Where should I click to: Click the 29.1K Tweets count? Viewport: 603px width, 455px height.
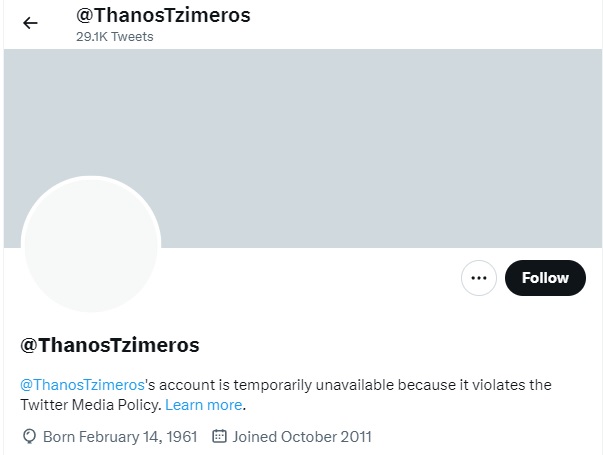(115, 37)
